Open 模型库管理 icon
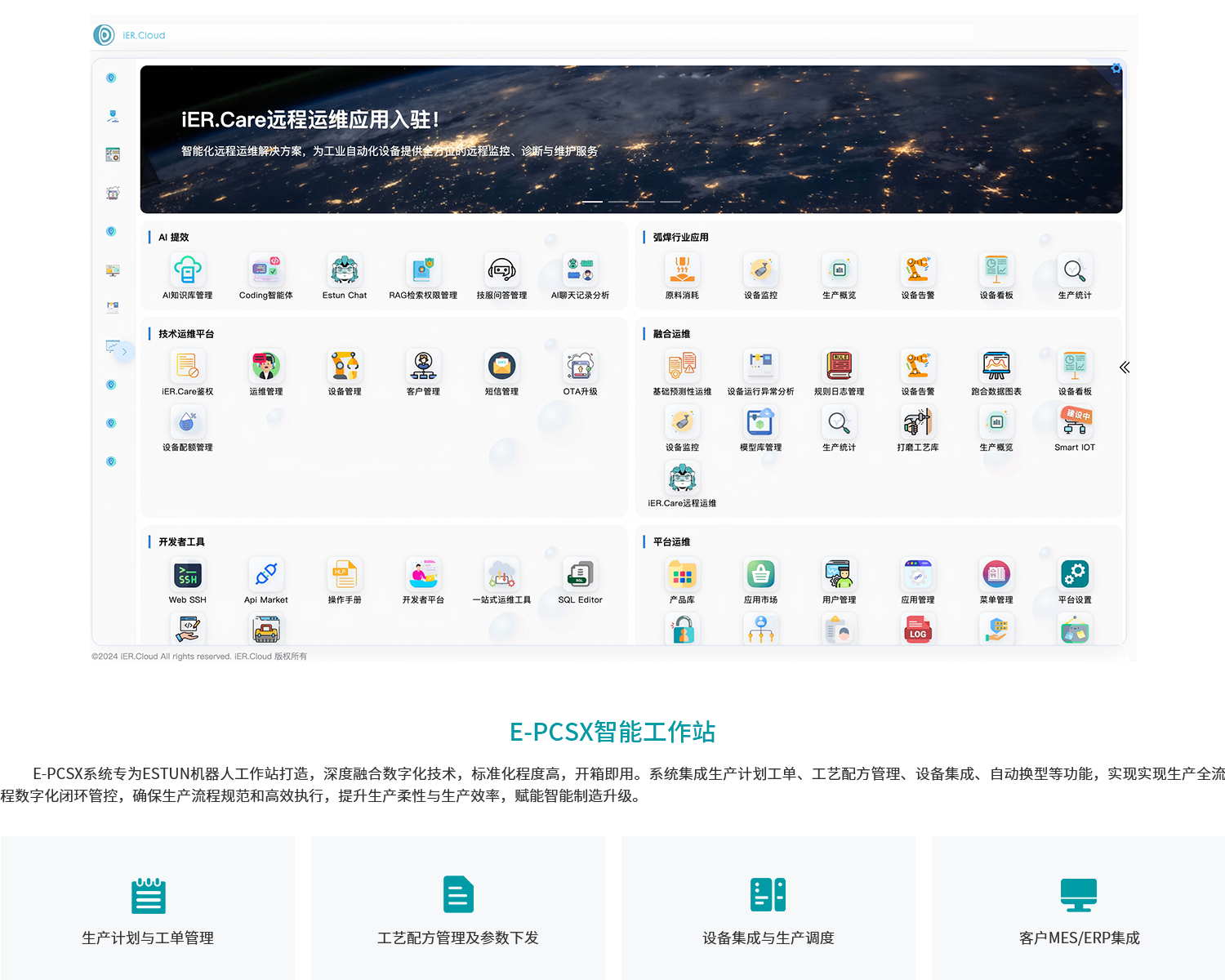 760,421
